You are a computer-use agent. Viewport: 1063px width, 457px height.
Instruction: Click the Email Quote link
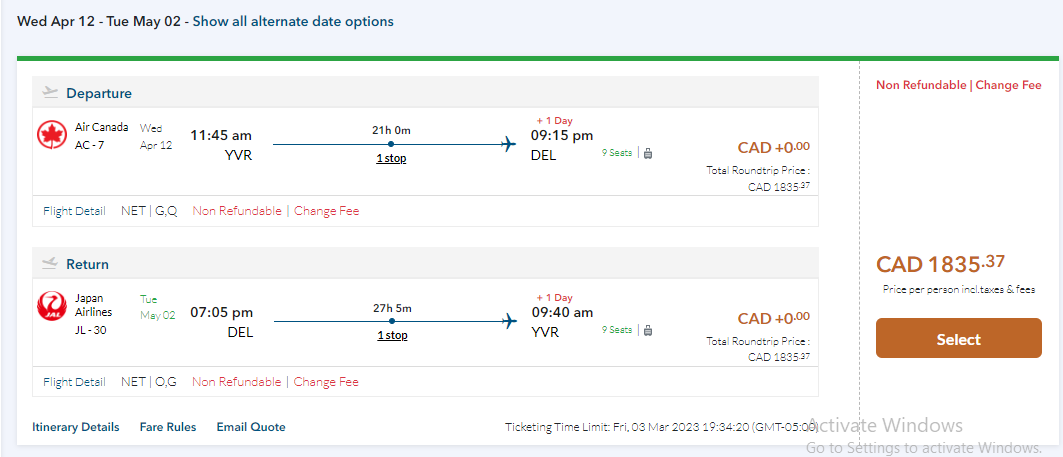tap(251, 427)
